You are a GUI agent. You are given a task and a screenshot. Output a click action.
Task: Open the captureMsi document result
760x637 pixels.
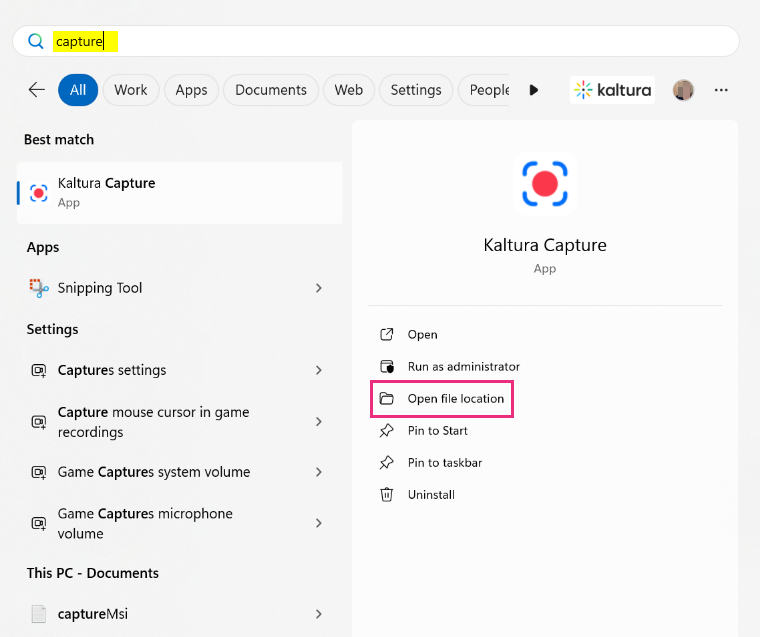point(180,614)
